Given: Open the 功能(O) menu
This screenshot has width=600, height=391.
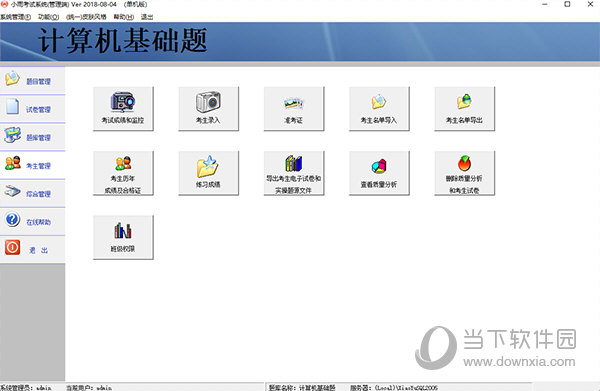Looking at the screenshot, I should (x=48, y=17).
